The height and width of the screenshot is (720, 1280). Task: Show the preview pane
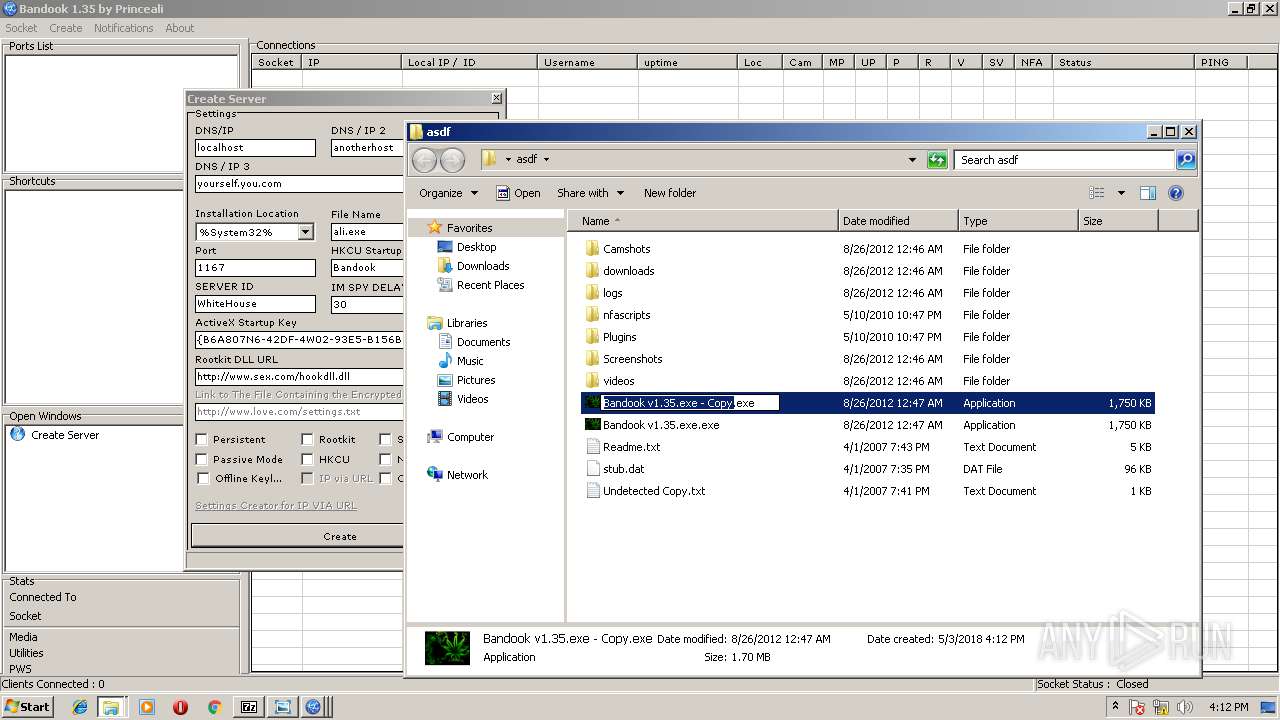[1148, 193]
